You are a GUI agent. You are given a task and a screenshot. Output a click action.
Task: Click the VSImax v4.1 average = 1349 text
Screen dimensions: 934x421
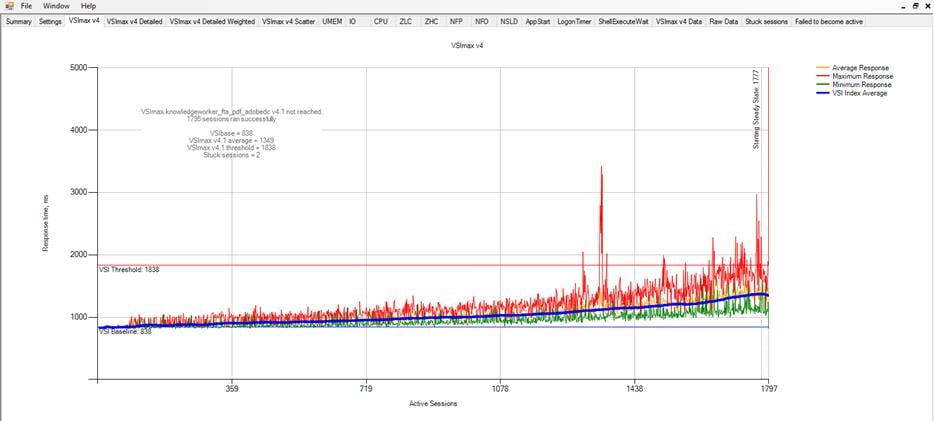click(x=231, y=140)
